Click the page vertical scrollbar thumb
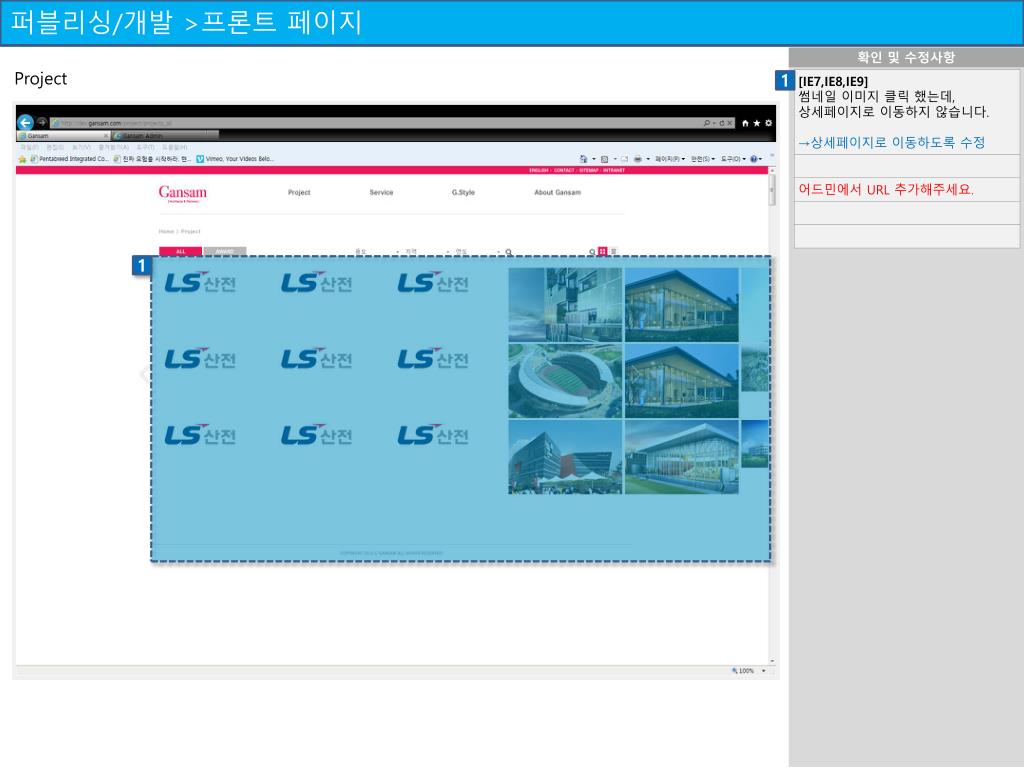Image resolution: width=1024 pixels, height=768 pixels. 772,189
